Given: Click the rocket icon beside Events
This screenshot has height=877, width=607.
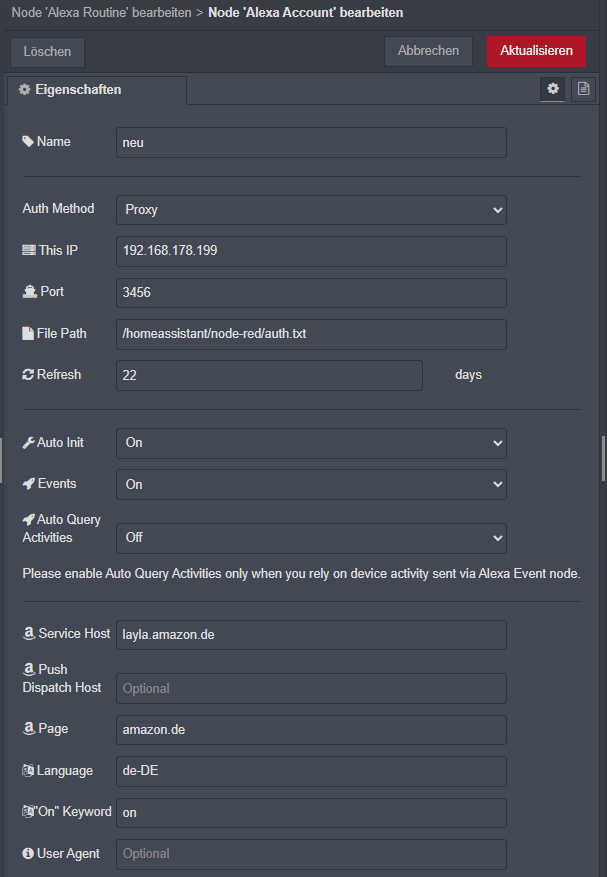Looking at the screenshot, I should 28,484.
